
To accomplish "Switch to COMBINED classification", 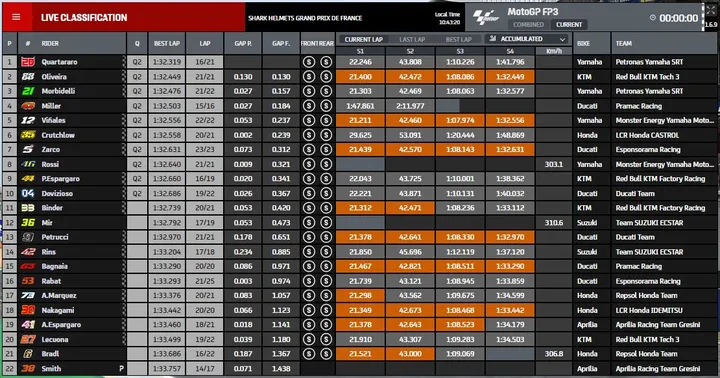I will pyautogui.click(x=529, y=25).
